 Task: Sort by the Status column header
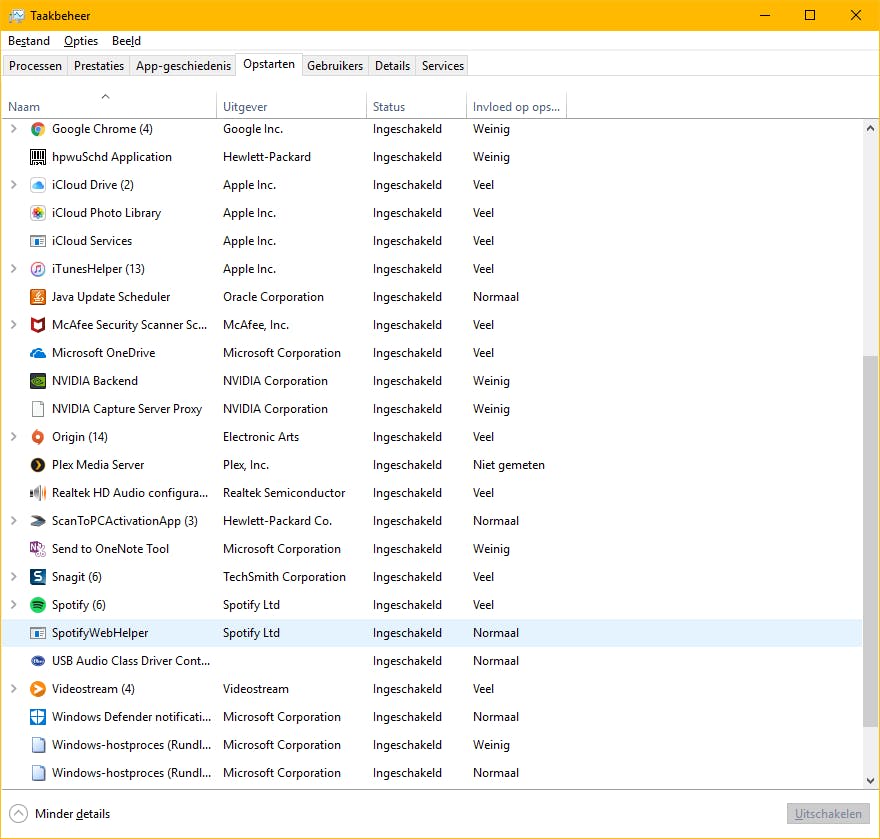click(x=416, y=106)
